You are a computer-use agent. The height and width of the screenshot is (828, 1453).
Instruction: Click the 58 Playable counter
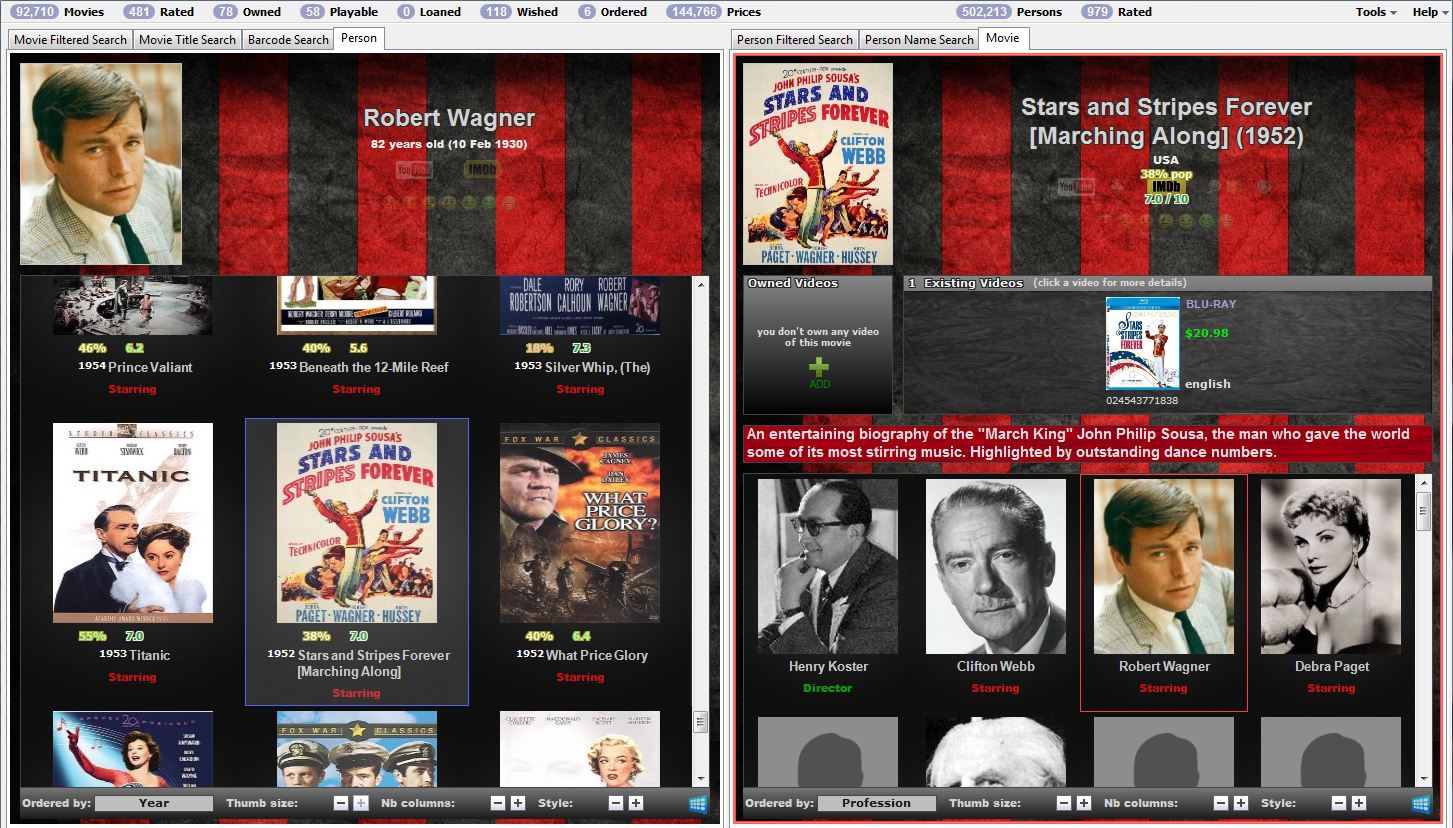pos(340,12)
